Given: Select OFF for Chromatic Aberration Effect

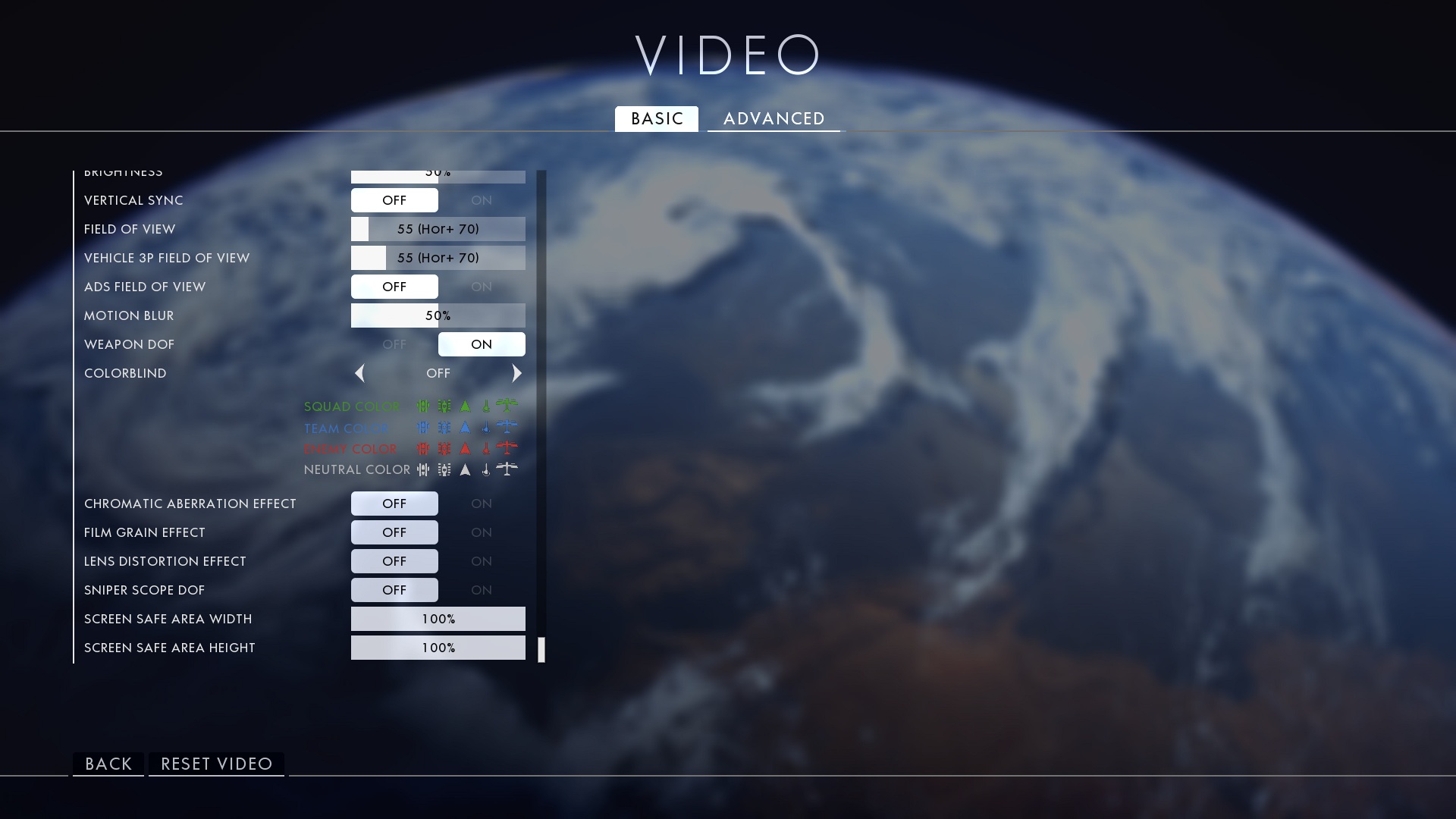Looking at the screenshot, I should pos(394,504).
